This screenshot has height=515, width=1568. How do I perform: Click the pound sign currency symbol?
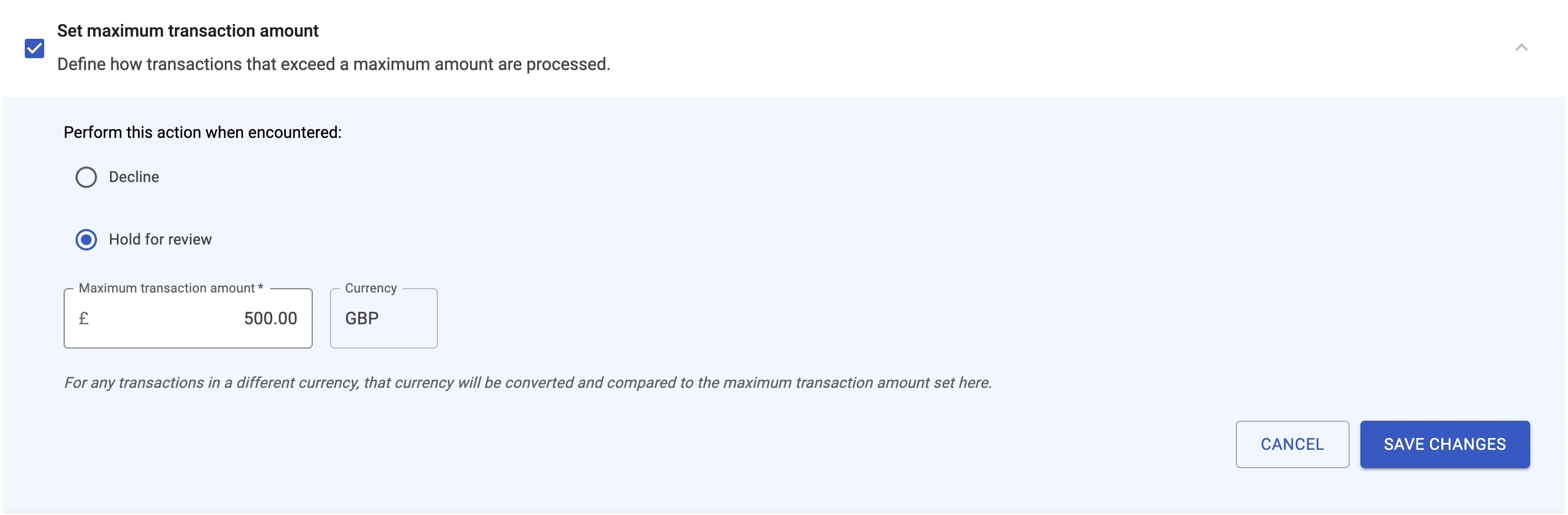[84, 318]
